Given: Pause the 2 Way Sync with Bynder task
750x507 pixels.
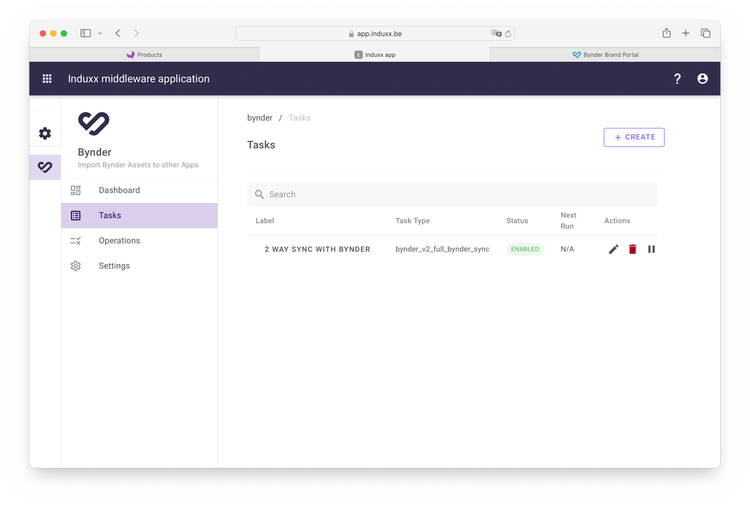Looking at the screenshot, I should pos(651,249).
